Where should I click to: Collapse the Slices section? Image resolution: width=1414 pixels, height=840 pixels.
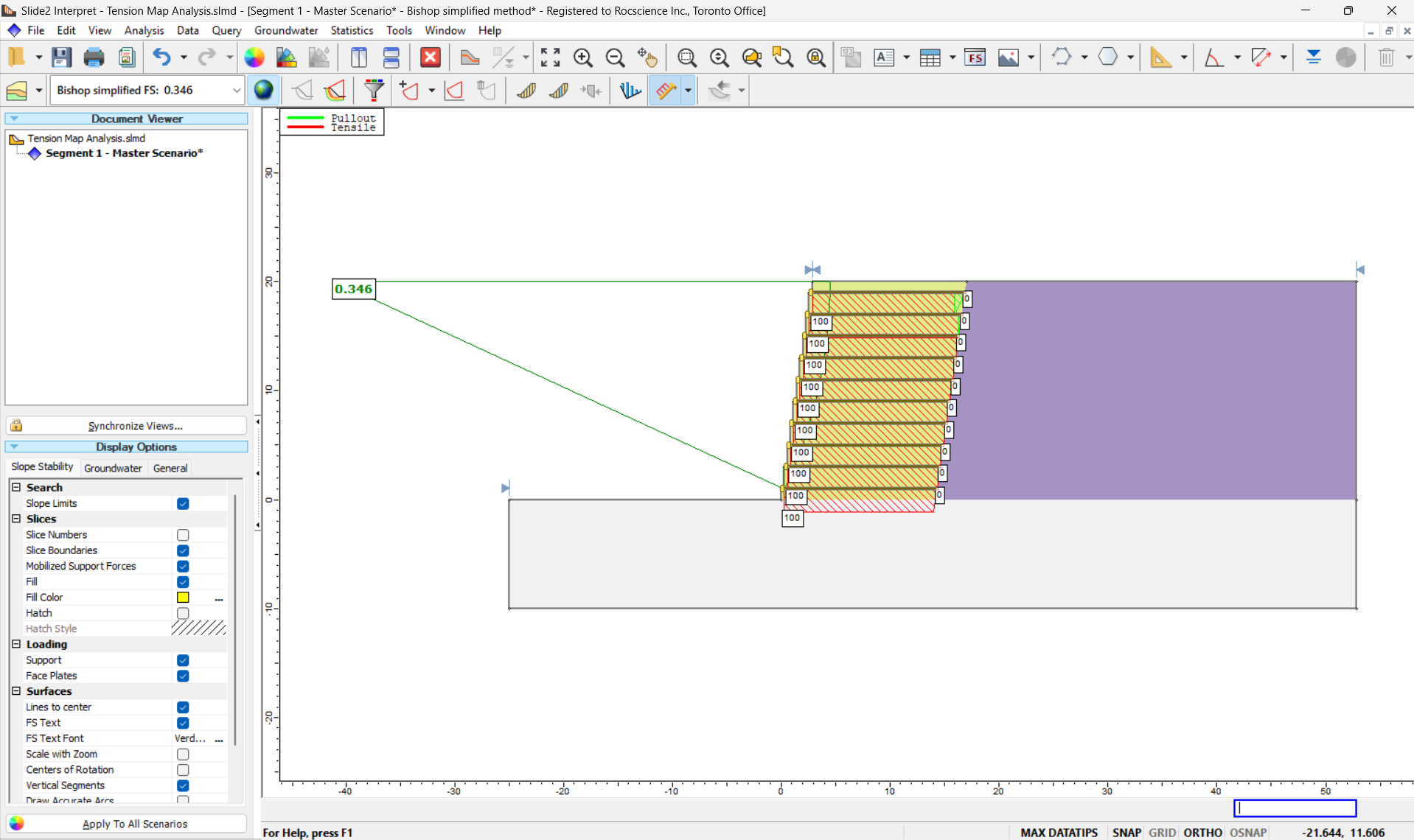[16, 519]
